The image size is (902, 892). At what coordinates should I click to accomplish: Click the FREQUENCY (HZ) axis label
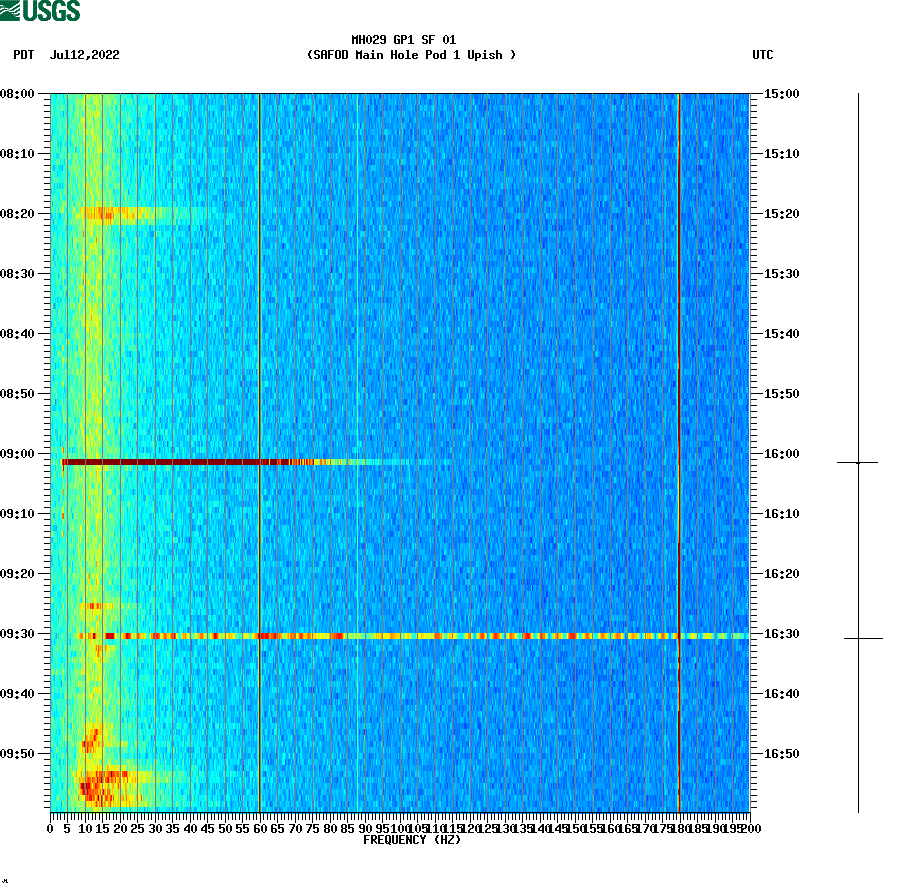pos(413,840)
